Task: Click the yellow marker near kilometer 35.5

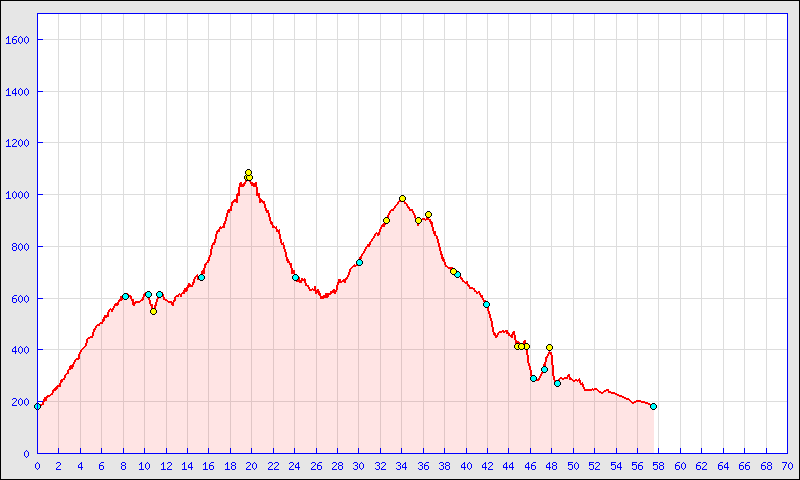Action: click(419, 221)
